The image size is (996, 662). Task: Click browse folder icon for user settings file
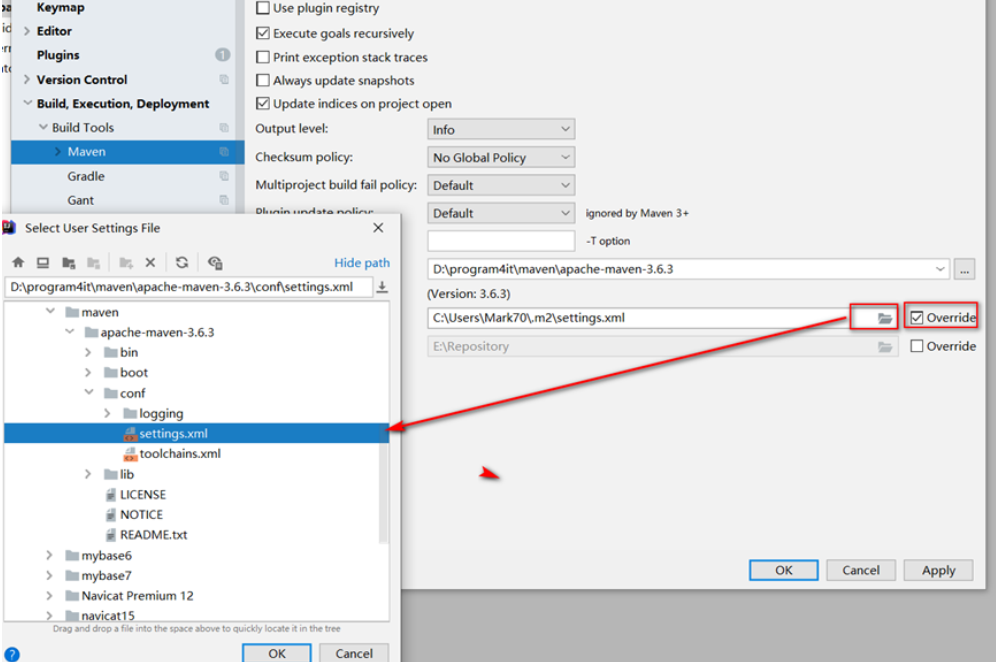coord(885,318)
